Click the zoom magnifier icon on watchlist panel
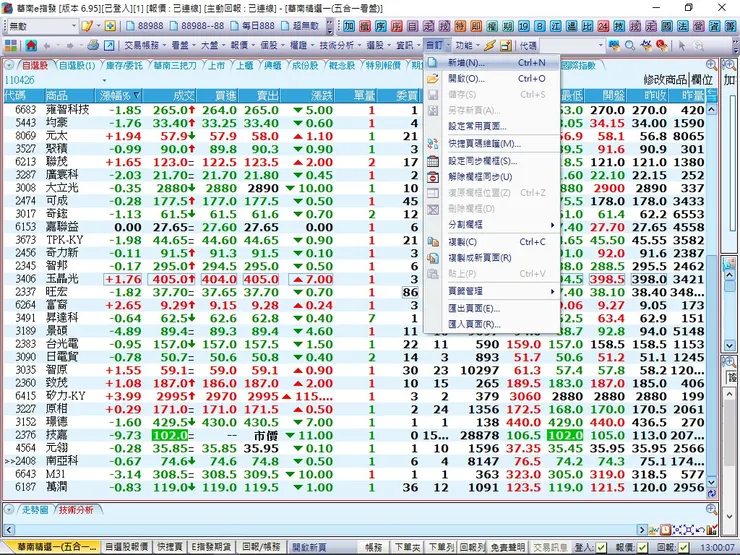The height and width of the screenshot is (555, 740). pos(711,65)
